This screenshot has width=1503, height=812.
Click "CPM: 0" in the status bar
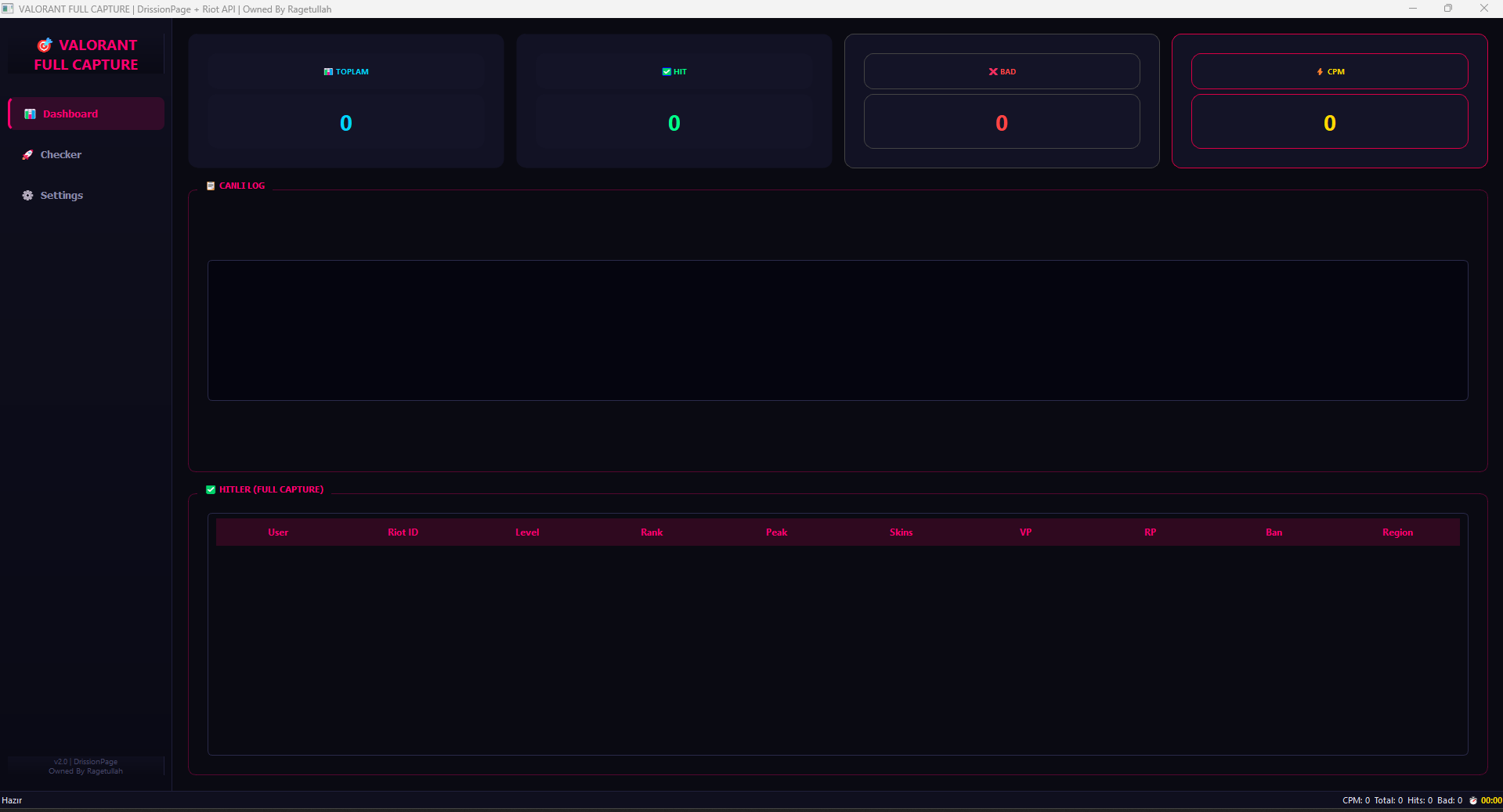[1357, 800]
